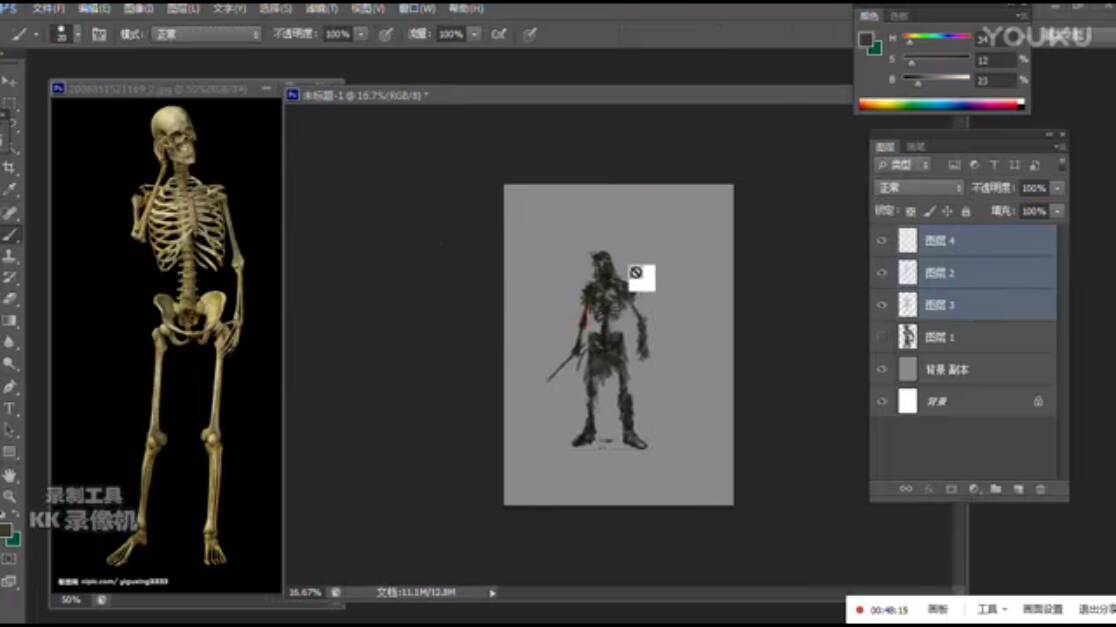Open the brush mode 正常 dropdown
Image resolution: width=1116 pixels, height=627 pixels.
206,34
